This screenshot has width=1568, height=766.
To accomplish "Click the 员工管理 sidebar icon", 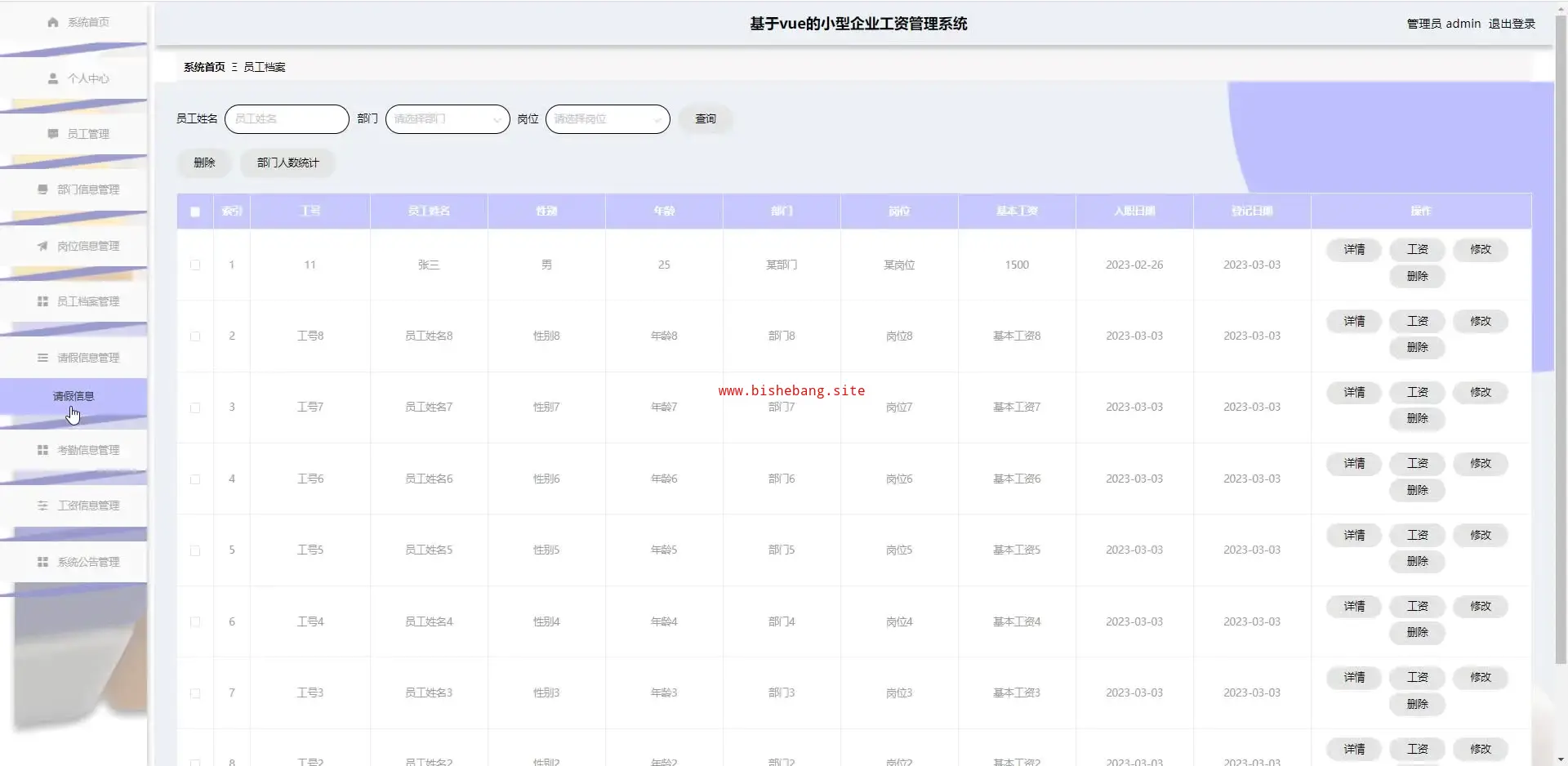I will click(53, 134).
